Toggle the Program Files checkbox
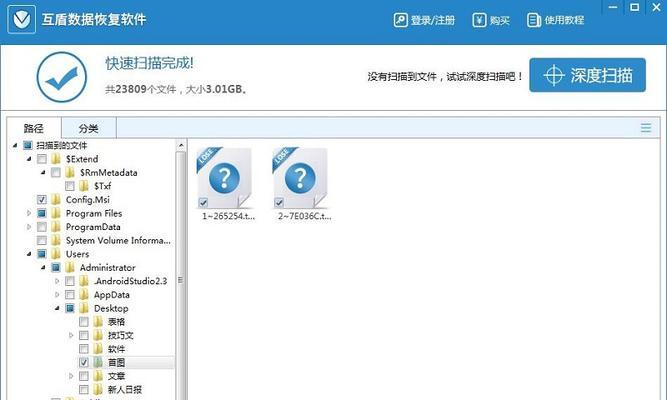The image size is (667, 400). pos(42,213)
